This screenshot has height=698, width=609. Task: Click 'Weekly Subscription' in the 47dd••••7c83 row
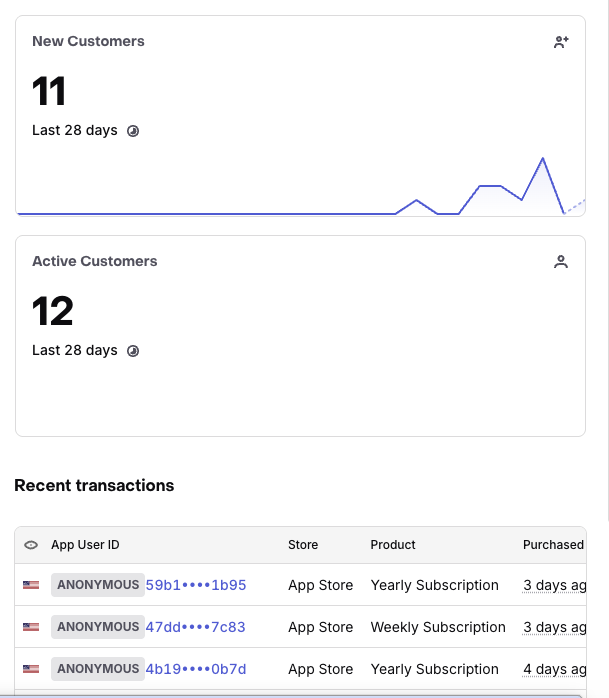click(x=438, y=627)
